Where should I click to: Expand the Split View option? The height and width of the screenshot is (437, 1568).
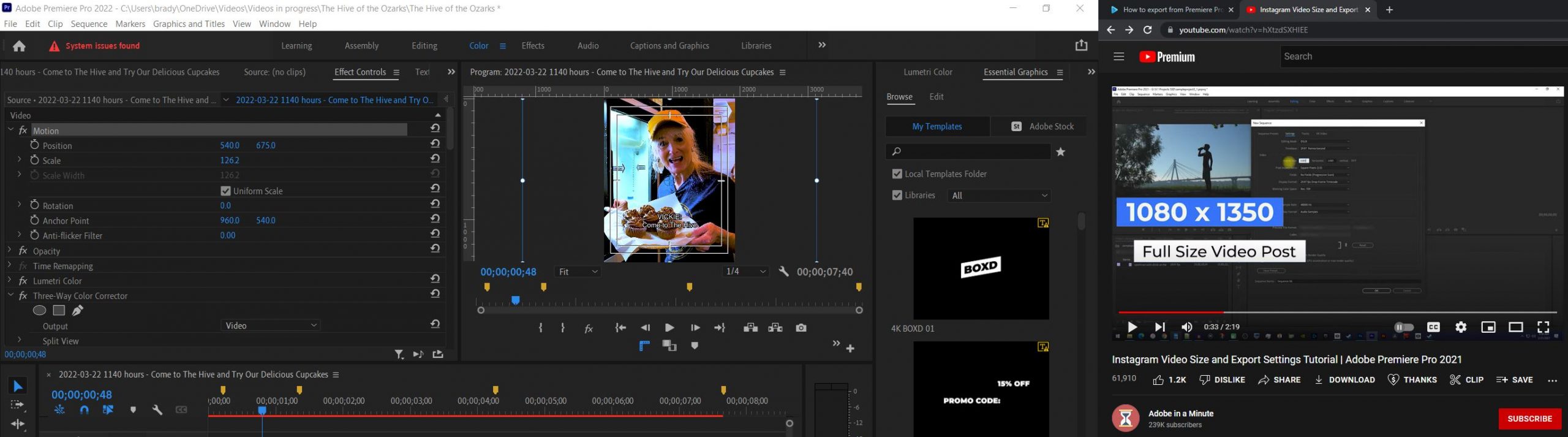[19, 340]
